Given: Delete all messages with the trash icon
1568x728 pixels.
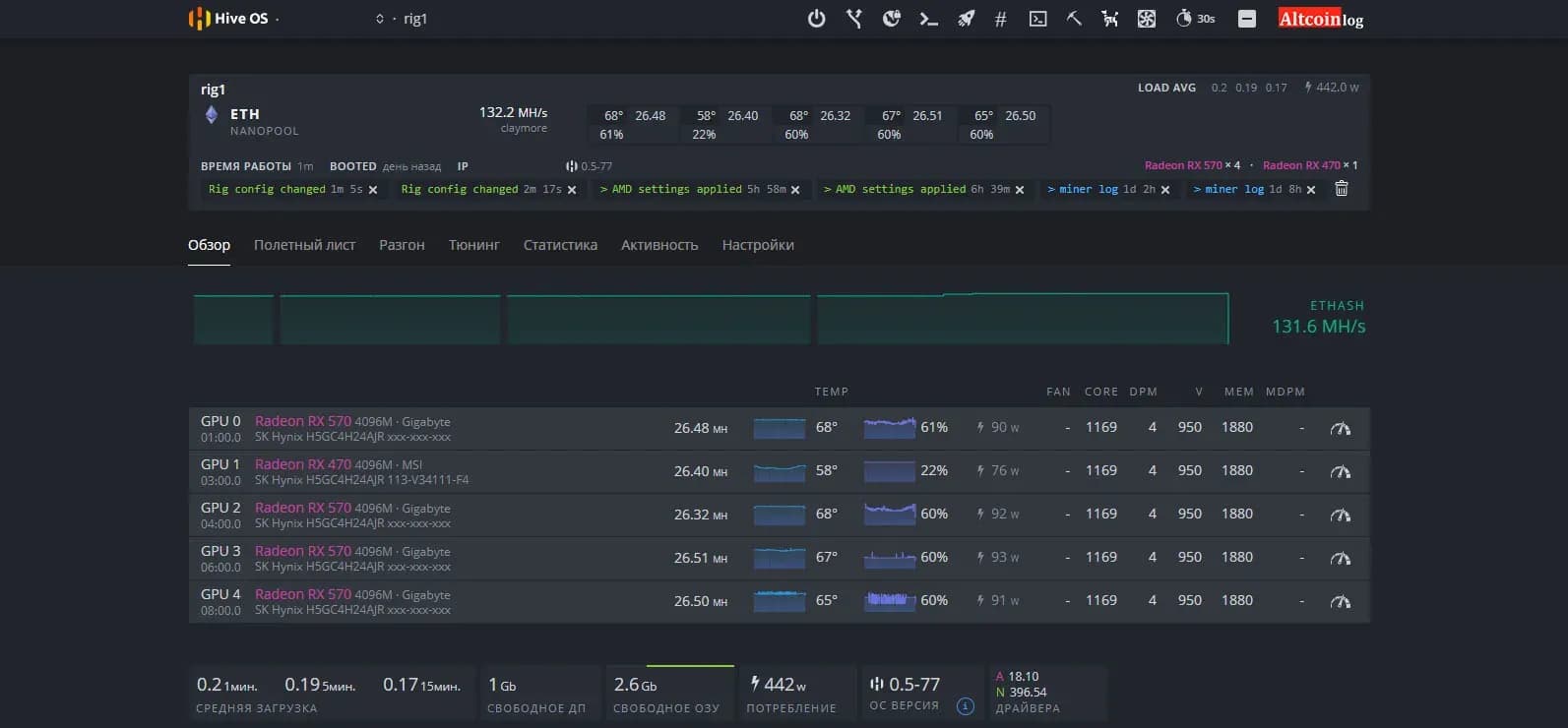Looking at the screenshot, I should click(x=1341, y=189).
